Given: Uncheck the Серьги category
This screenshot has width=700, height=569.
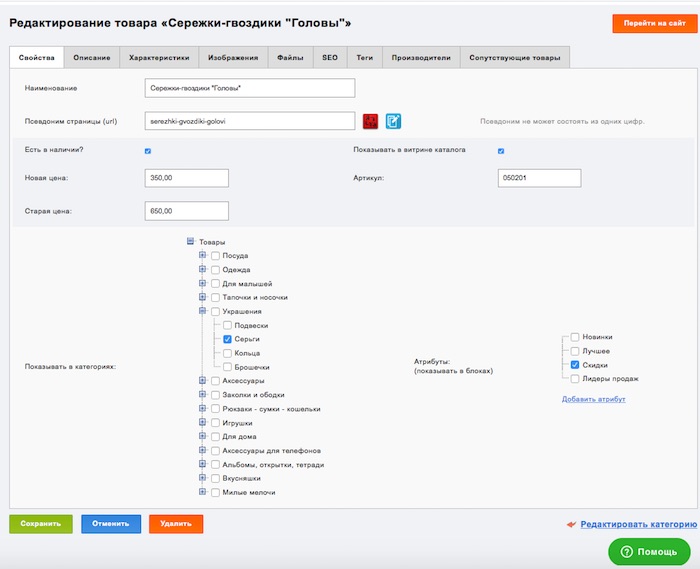Looking at the screenshot, I should pos(227,339).
